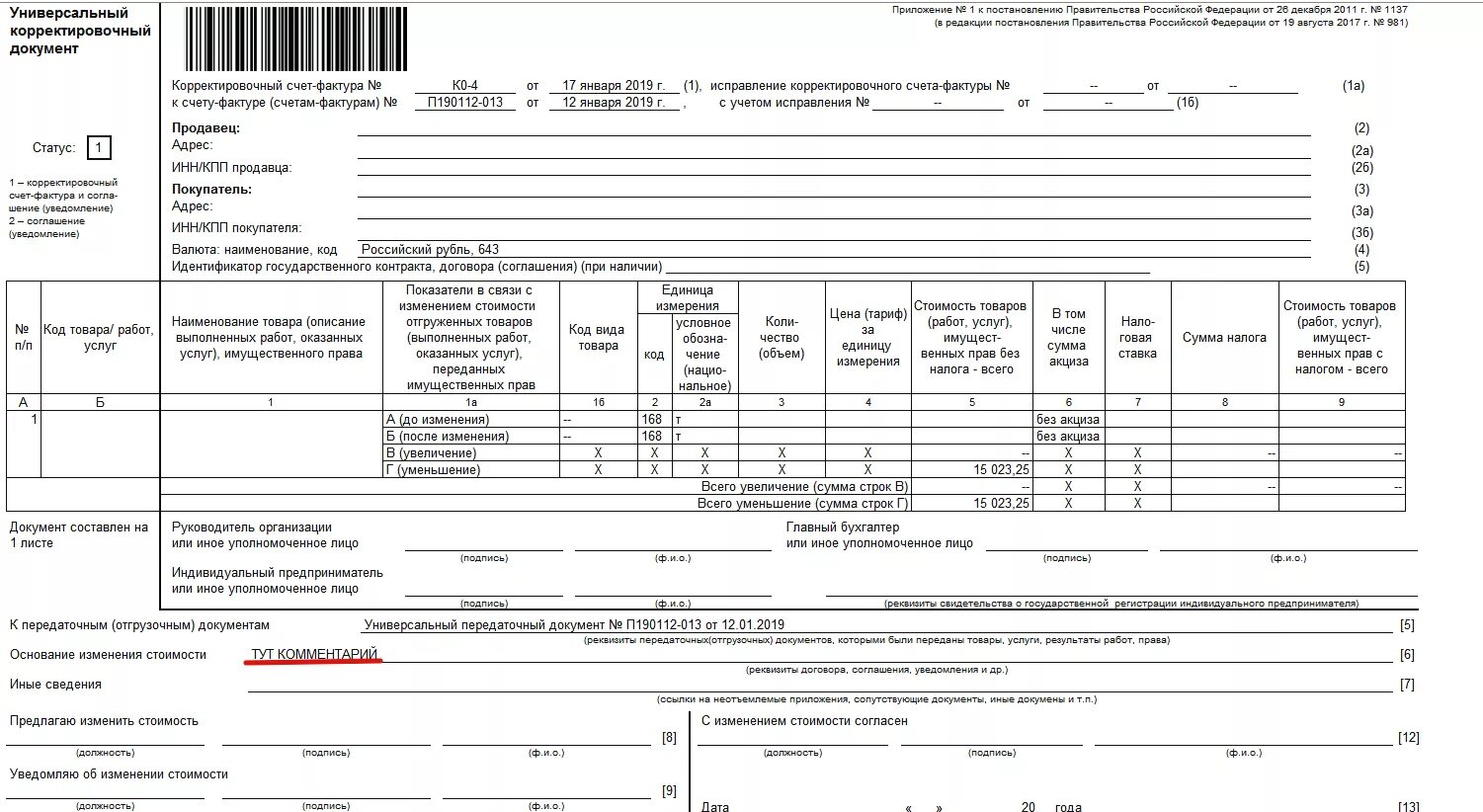Click the "Стоимость товаров с налогом - всего" header

coord(1341,337)
